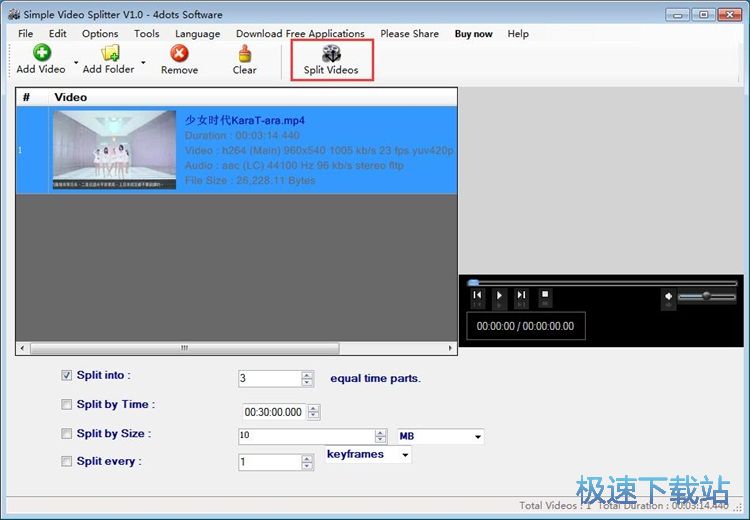Click the Total Duration status text
Viewport: 750px width, 520px height.
point(663,506)
